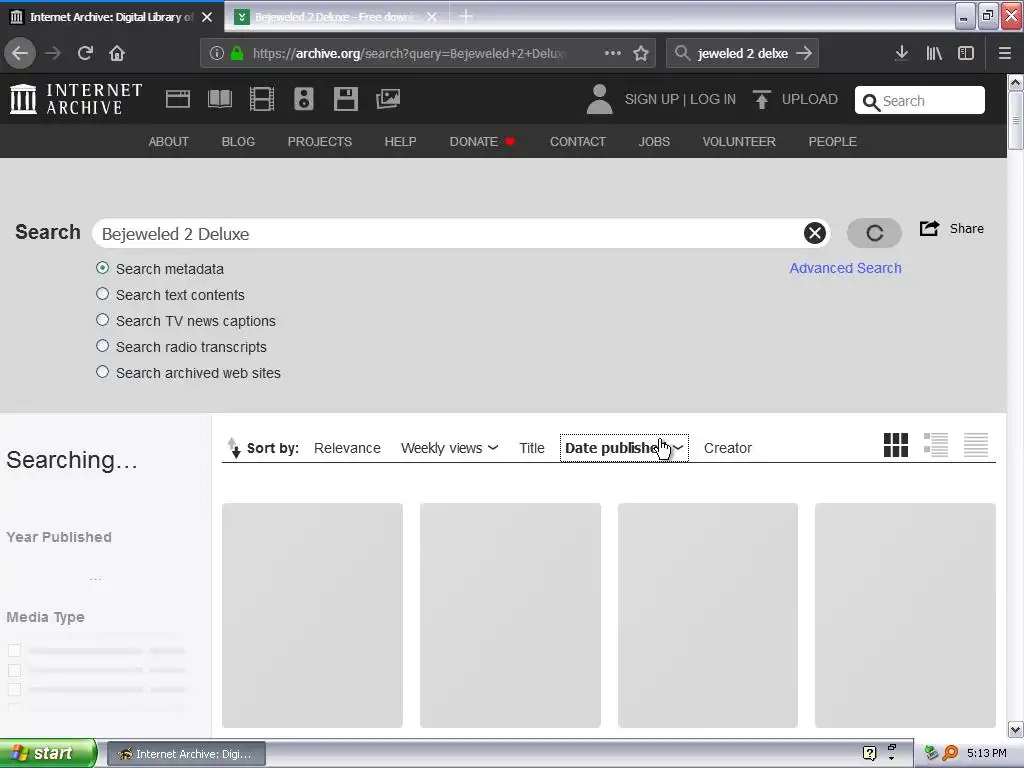Open Firefox Downloads arrow
The image size is (1024, 768).
901,53
